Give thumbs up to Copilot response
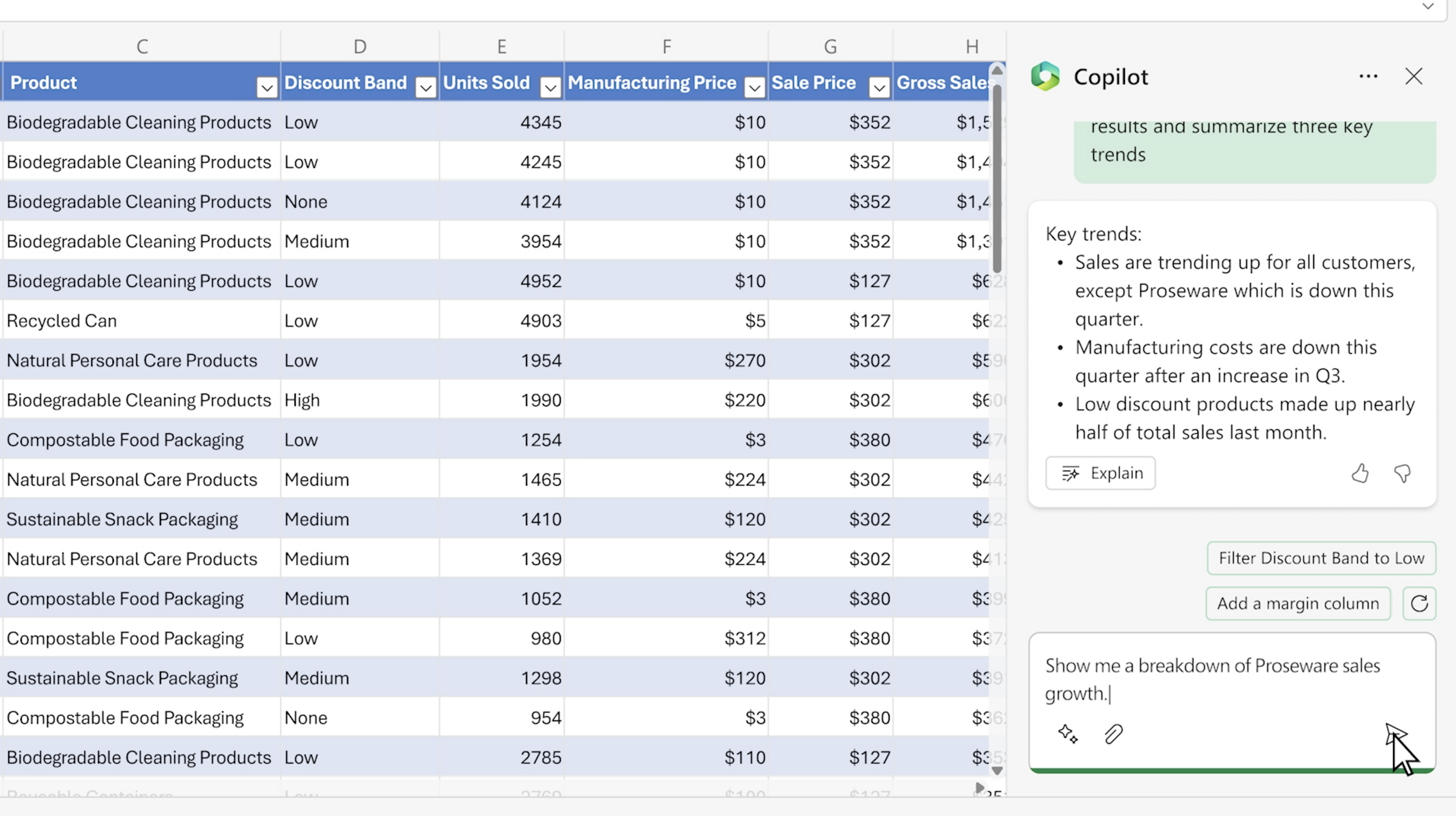 click(1360, 473)
